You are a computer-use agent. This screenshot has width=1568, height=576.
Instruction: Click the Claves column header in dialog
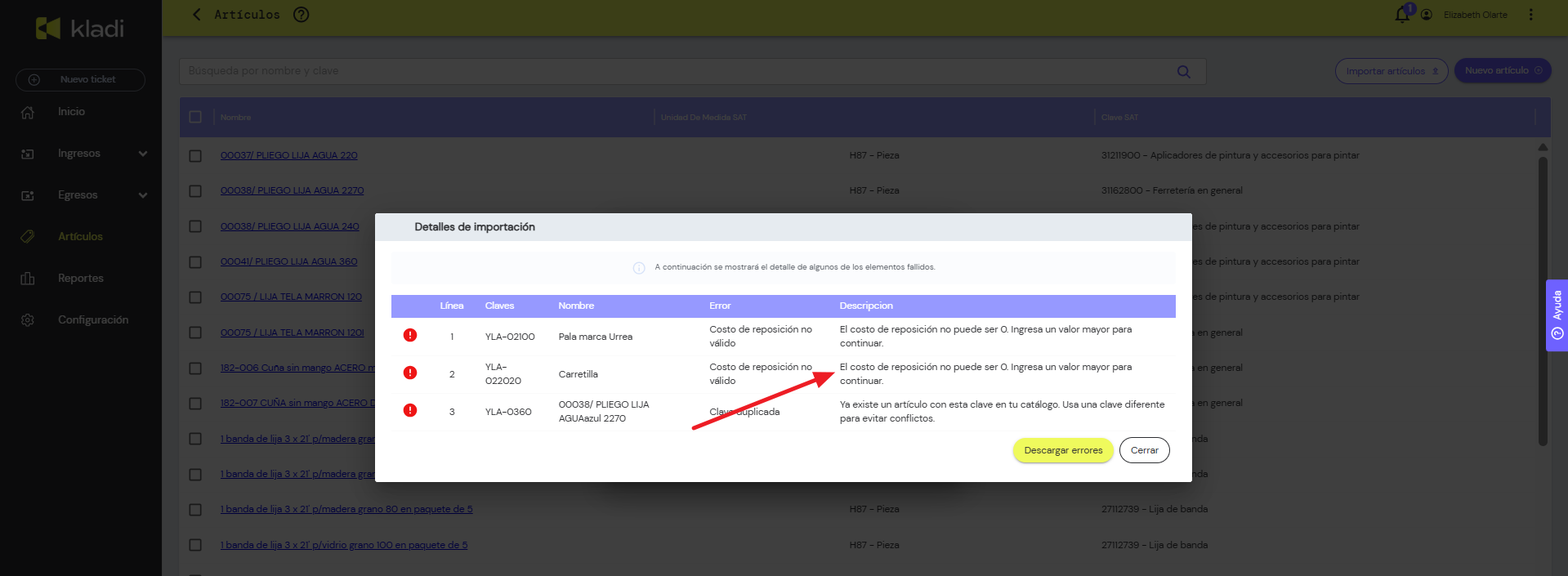(499, 306)
